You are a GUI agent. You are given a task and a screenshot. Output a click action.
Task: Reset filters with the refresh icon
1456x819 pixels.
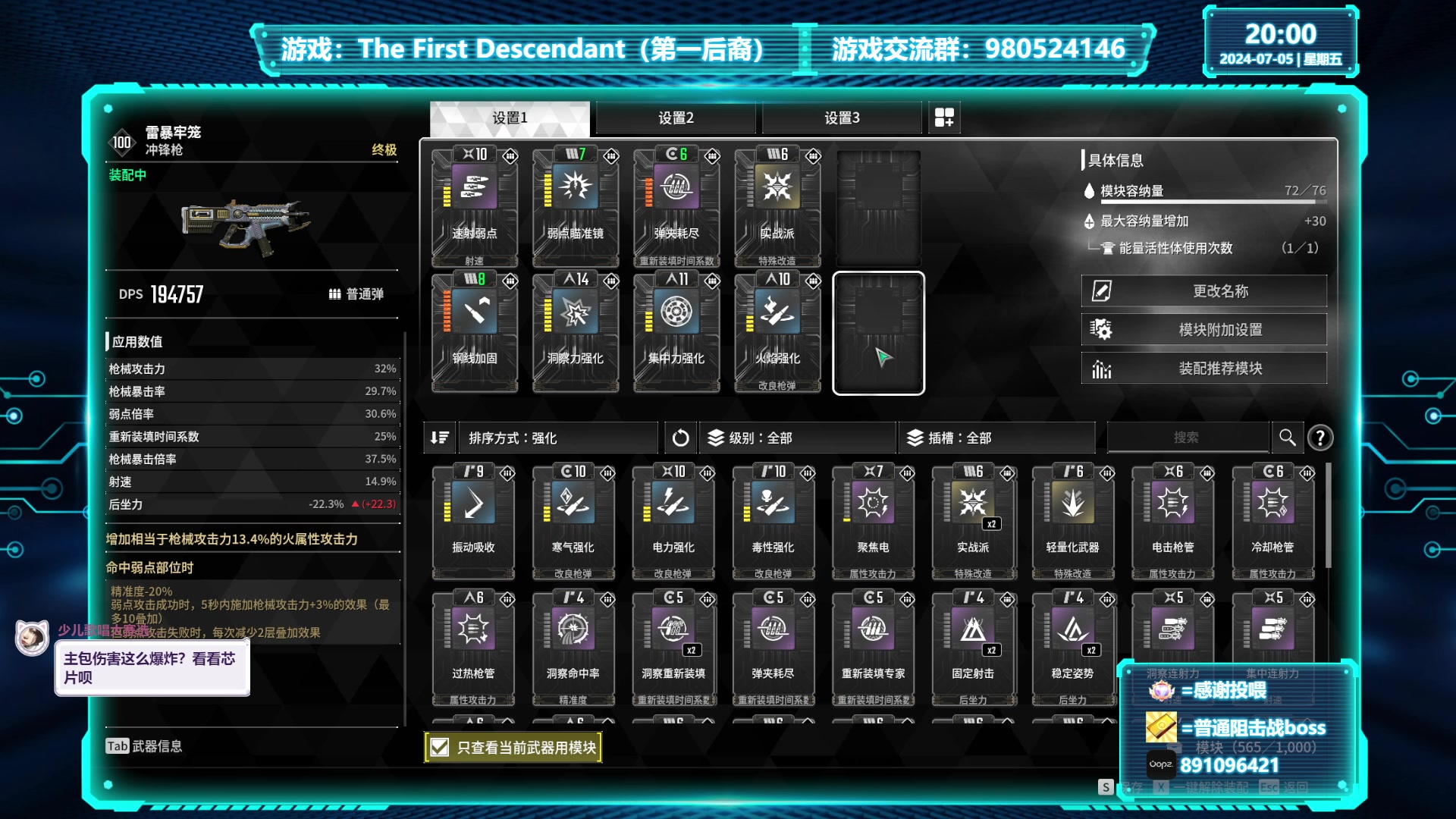680,438
